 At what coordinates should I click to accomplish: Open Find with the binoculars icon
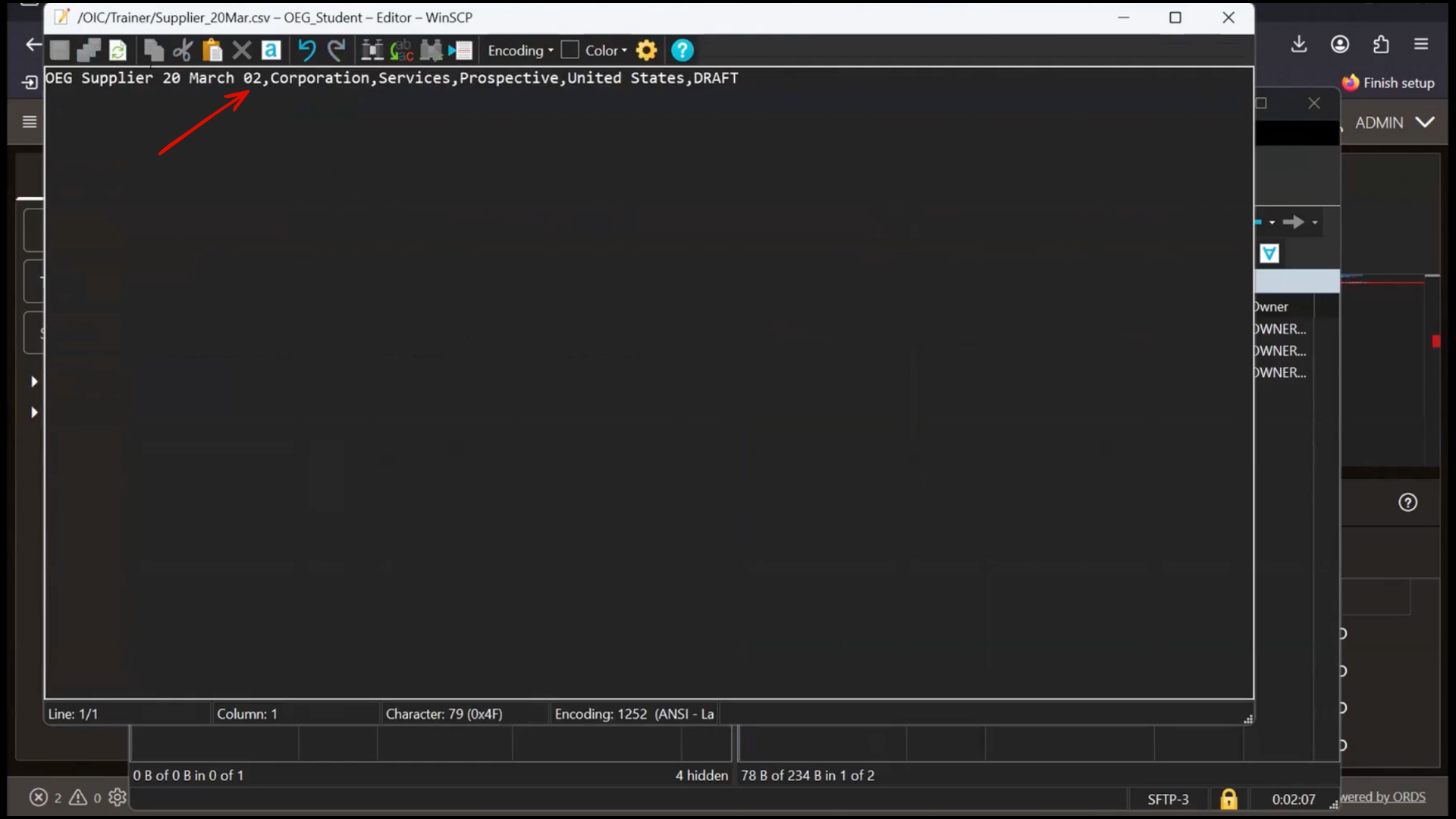coord(372,50)
